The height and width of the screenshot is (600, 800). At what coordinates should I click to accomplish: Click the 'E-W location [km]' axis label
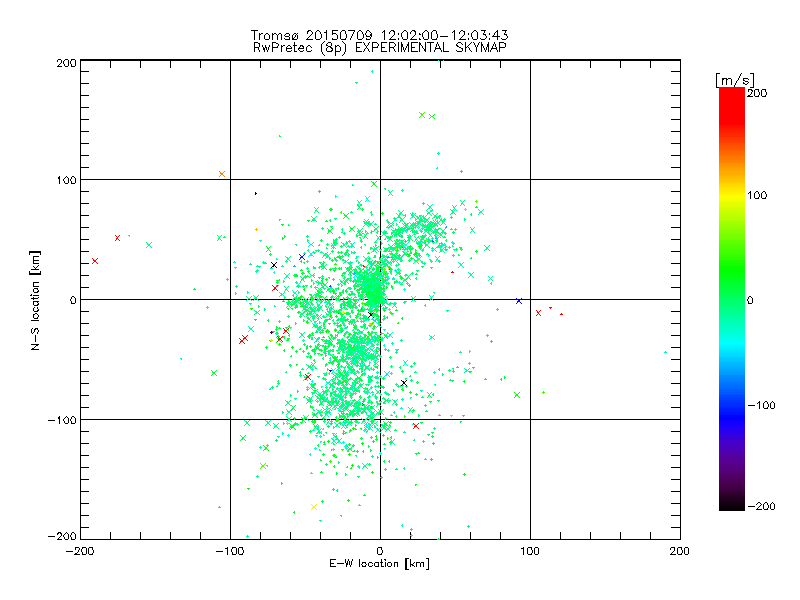tap(379, 564)
